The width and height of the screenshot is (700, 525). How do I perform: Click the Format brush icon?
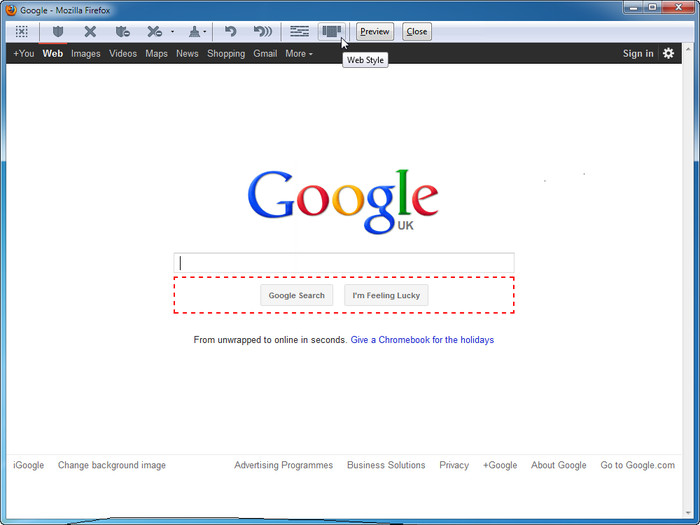[x=194, y=31]
